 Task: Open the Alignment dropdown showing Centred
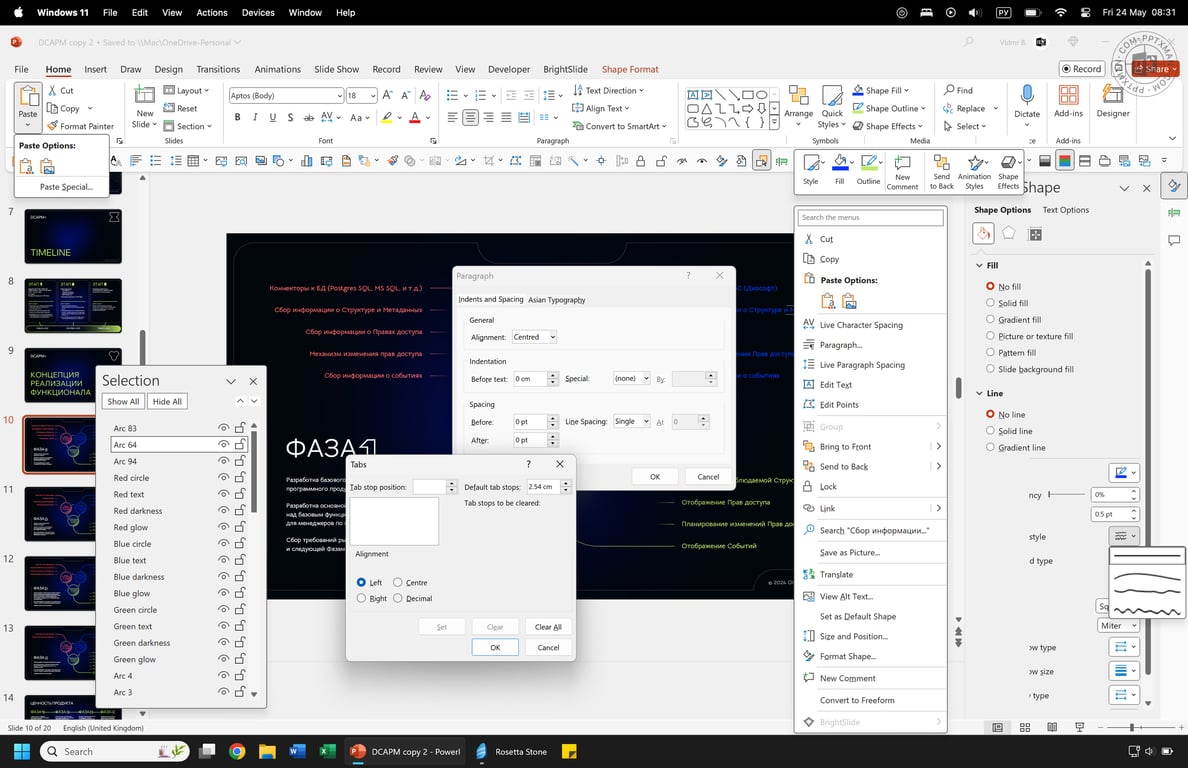pos(534,337)
